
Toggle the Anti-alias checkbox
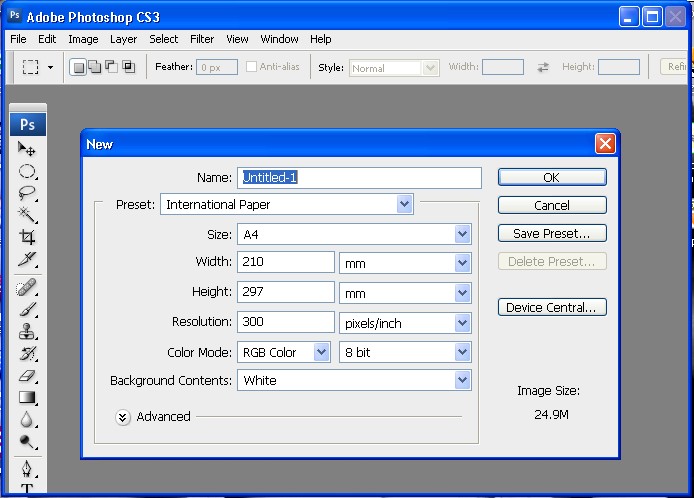point(251,66)
